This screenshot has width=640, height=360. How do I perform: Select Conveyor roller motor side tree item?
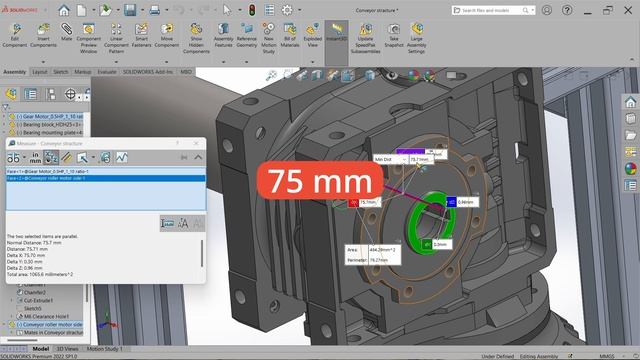tap(49, 324)
